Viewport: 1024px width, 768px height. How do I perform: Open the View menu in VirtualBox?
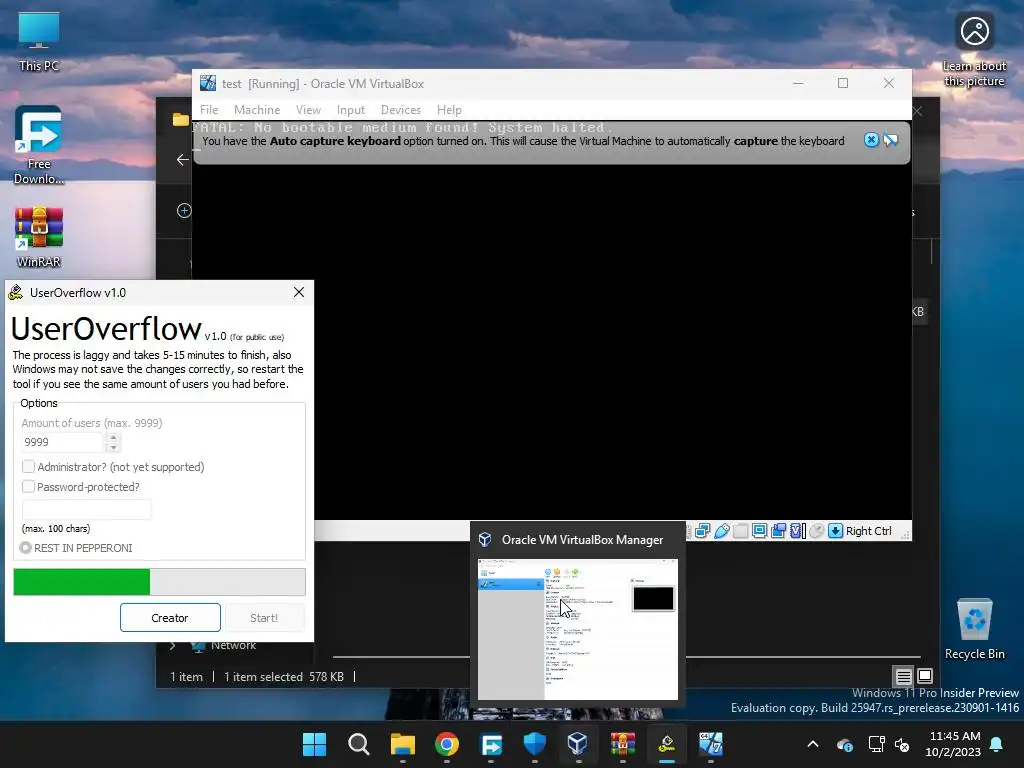tap(308, 110)
